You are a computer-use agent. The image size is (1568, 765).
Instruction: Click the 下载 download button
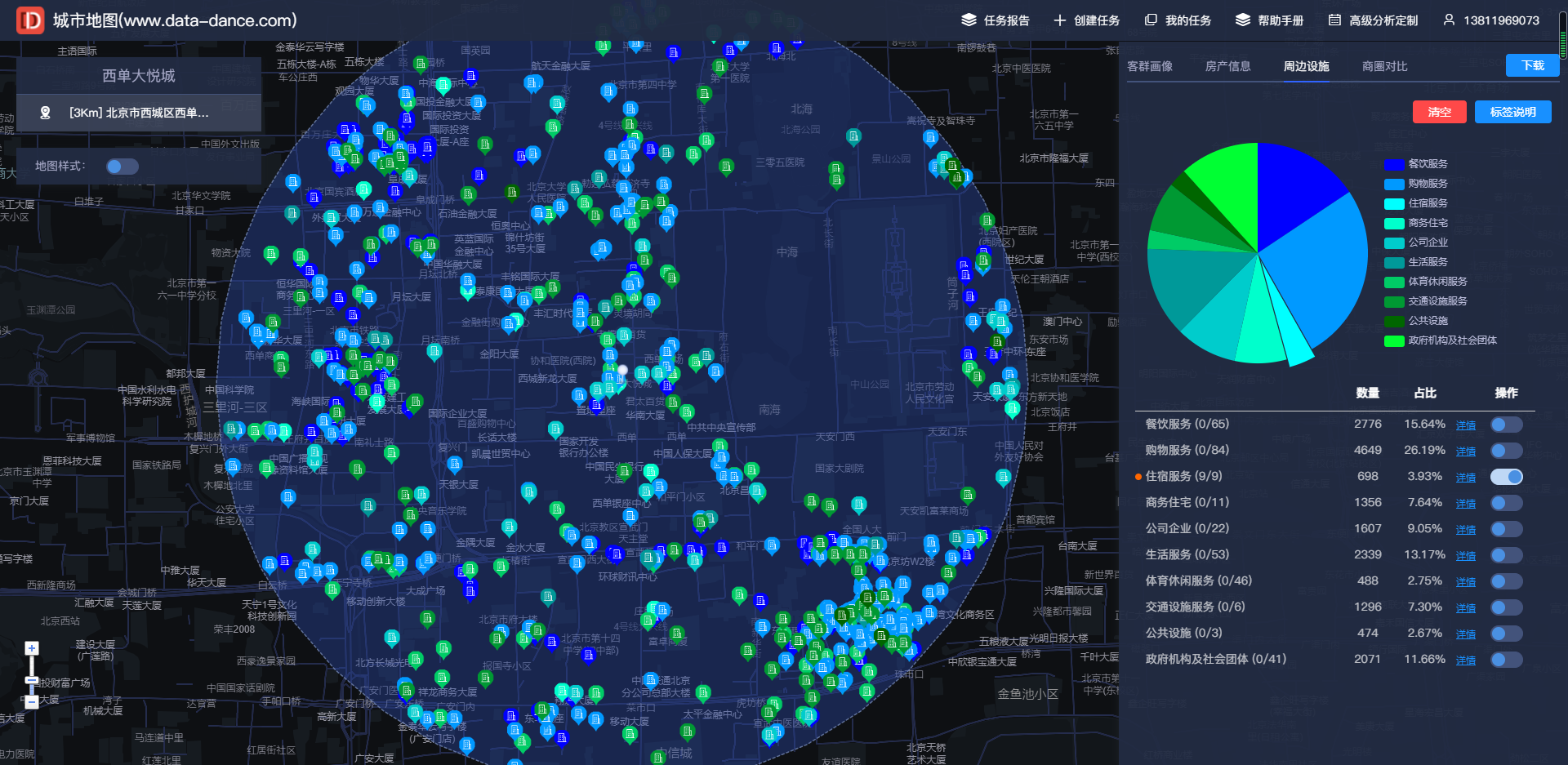[x=1533, y=65]
